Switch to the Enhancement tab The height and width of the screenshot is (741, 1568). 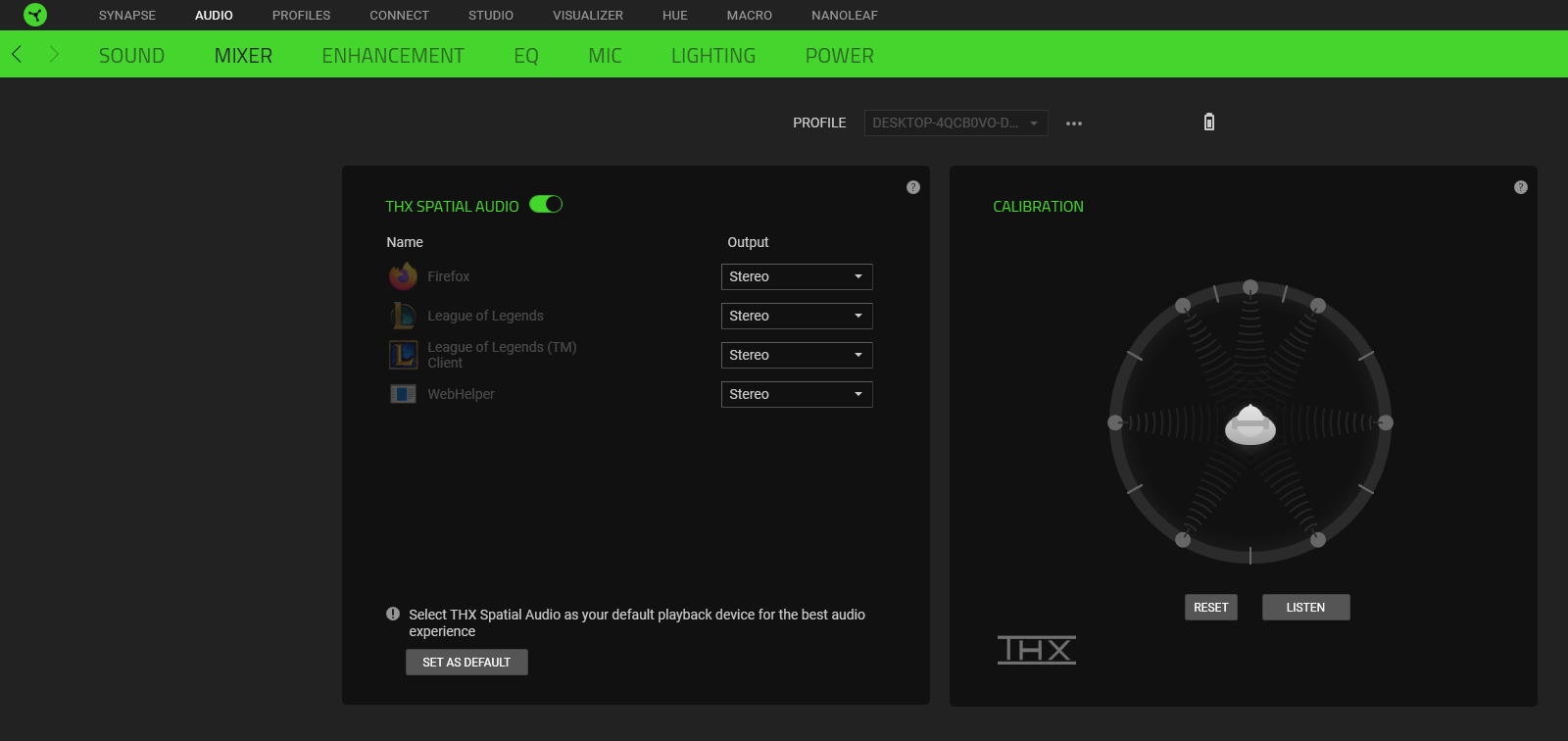tap(393, 56)
